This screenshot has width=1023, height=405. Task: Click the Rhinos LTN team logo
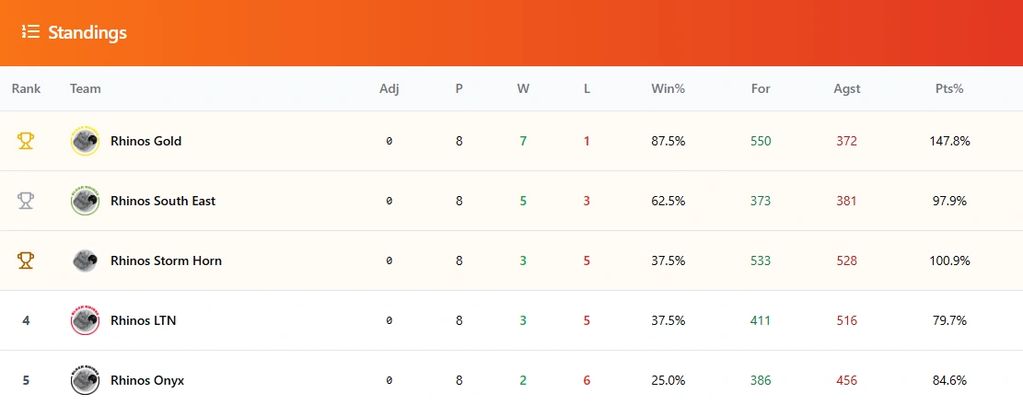click(x=85, y=321)
